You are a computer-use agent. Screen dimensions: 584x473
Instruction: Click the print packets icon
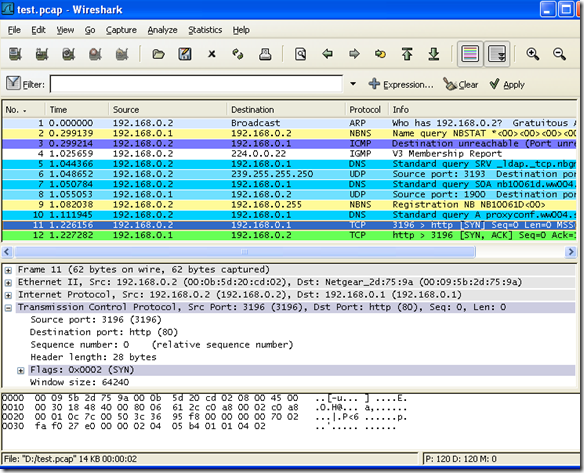point(265,54)
